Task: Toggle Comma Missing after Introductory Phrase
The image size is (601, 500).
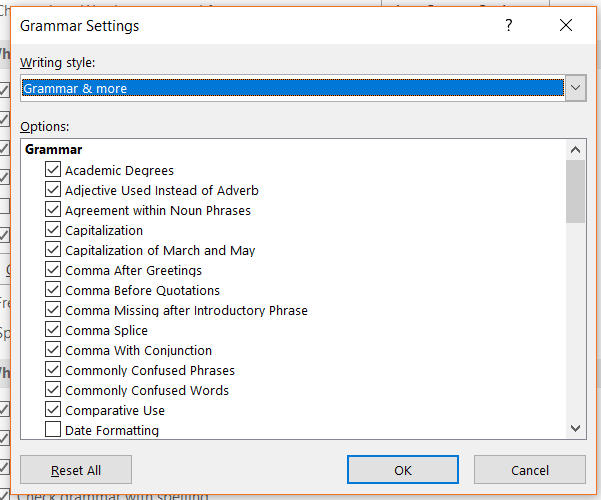Action: click(53, 310)
